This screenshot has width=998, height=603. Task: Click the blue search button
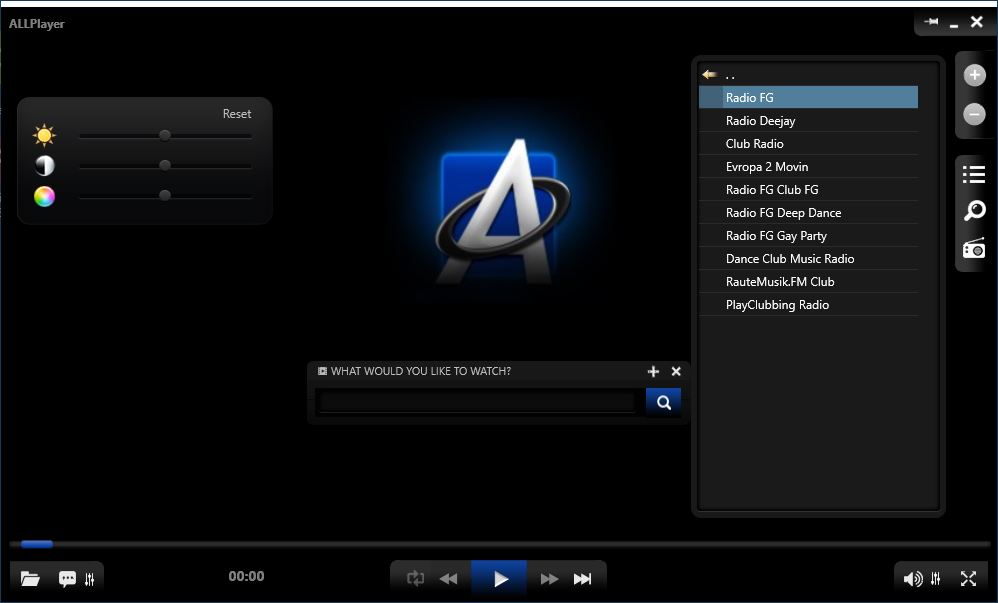click(663, 402)
